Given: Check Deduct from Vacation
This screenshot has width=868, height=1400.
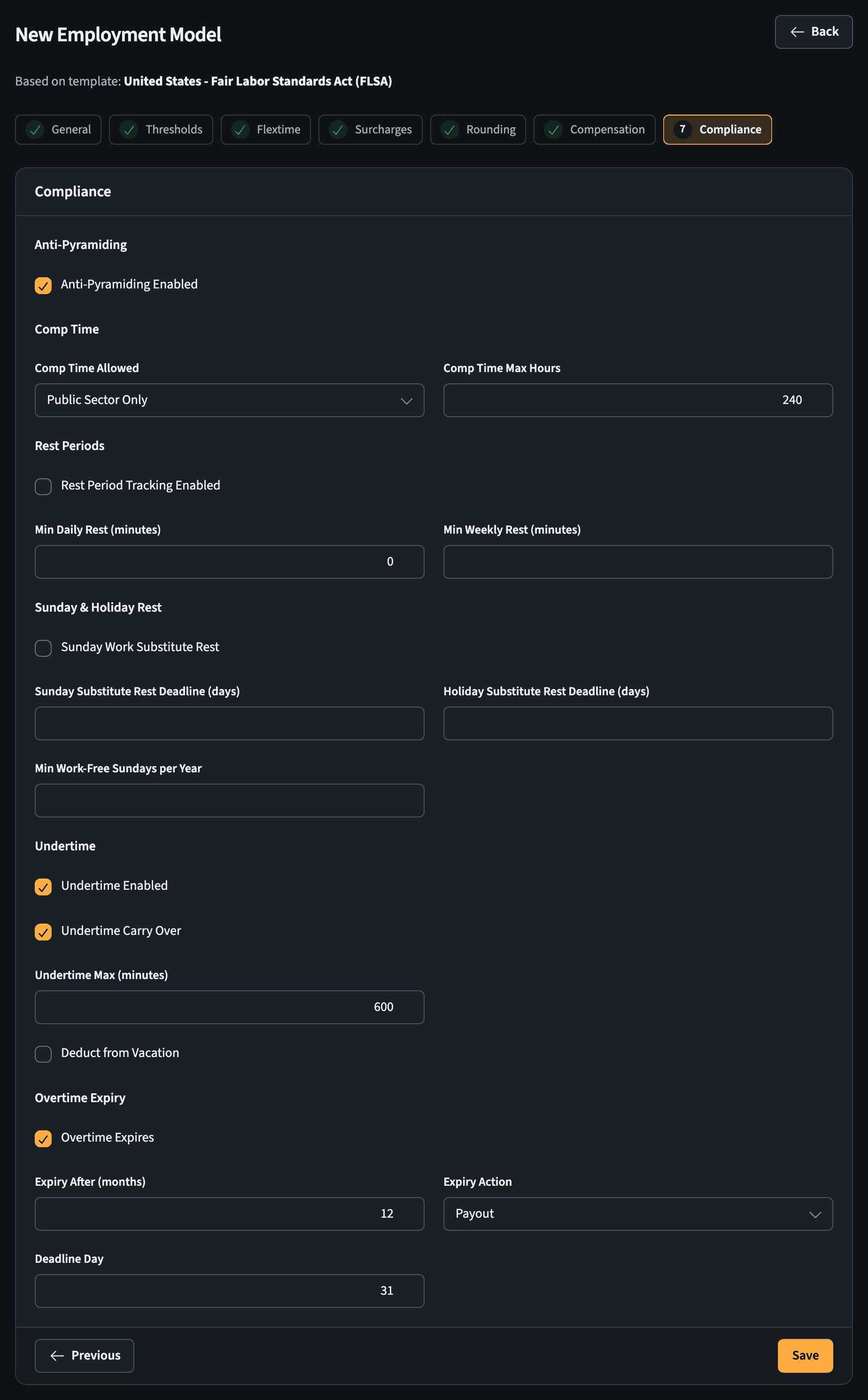Looking at the screenshot, I should [x=43, y=1054].
